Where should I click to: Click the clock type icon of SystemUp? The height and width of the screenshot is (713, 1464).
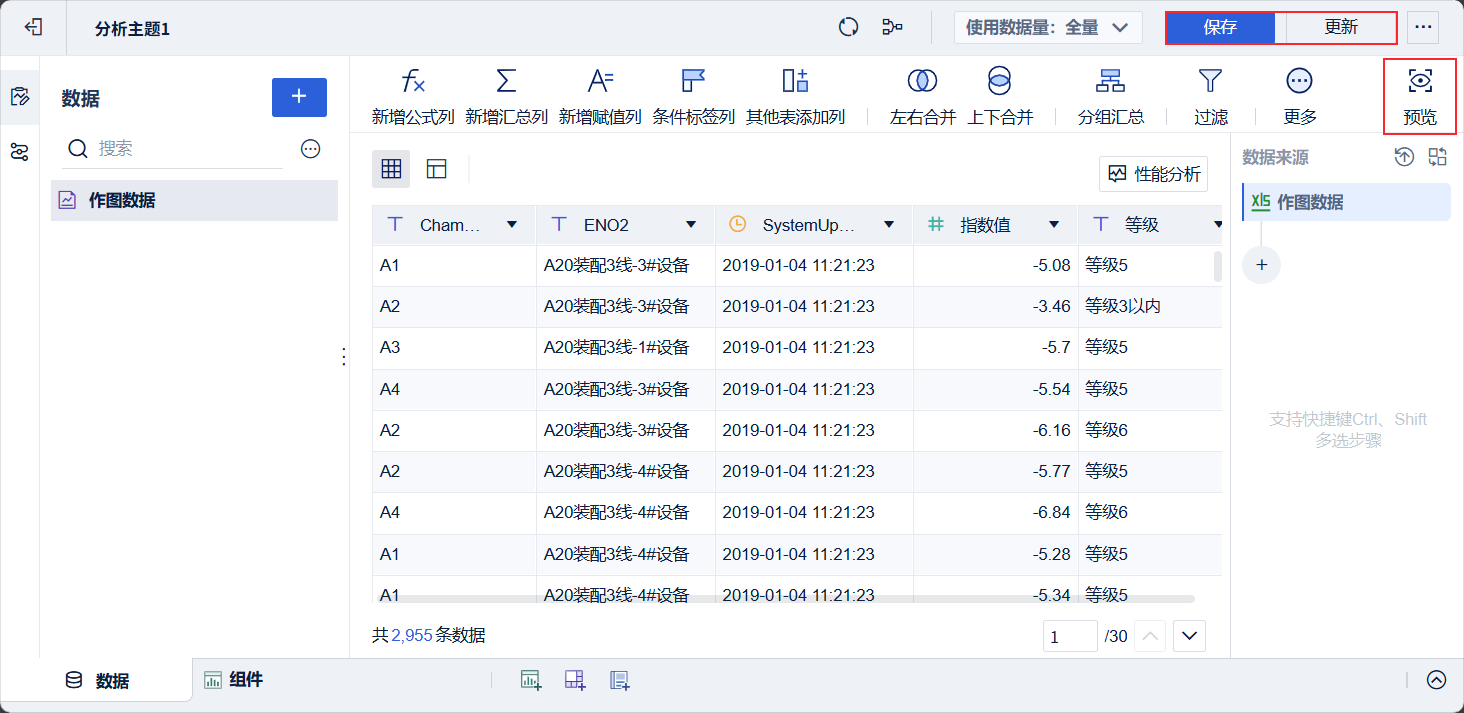coord(738,225)
